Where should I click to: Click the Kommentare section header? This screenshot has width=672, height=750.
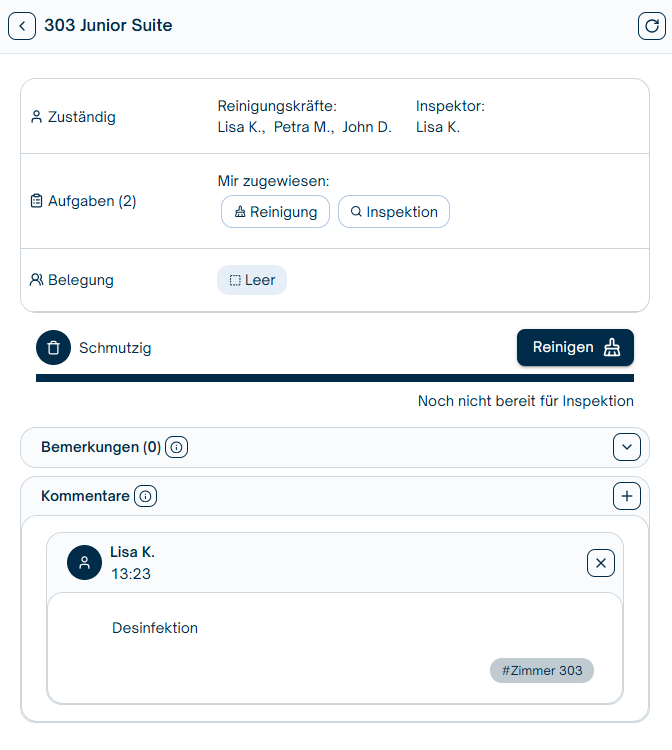(x=85, y=496)
